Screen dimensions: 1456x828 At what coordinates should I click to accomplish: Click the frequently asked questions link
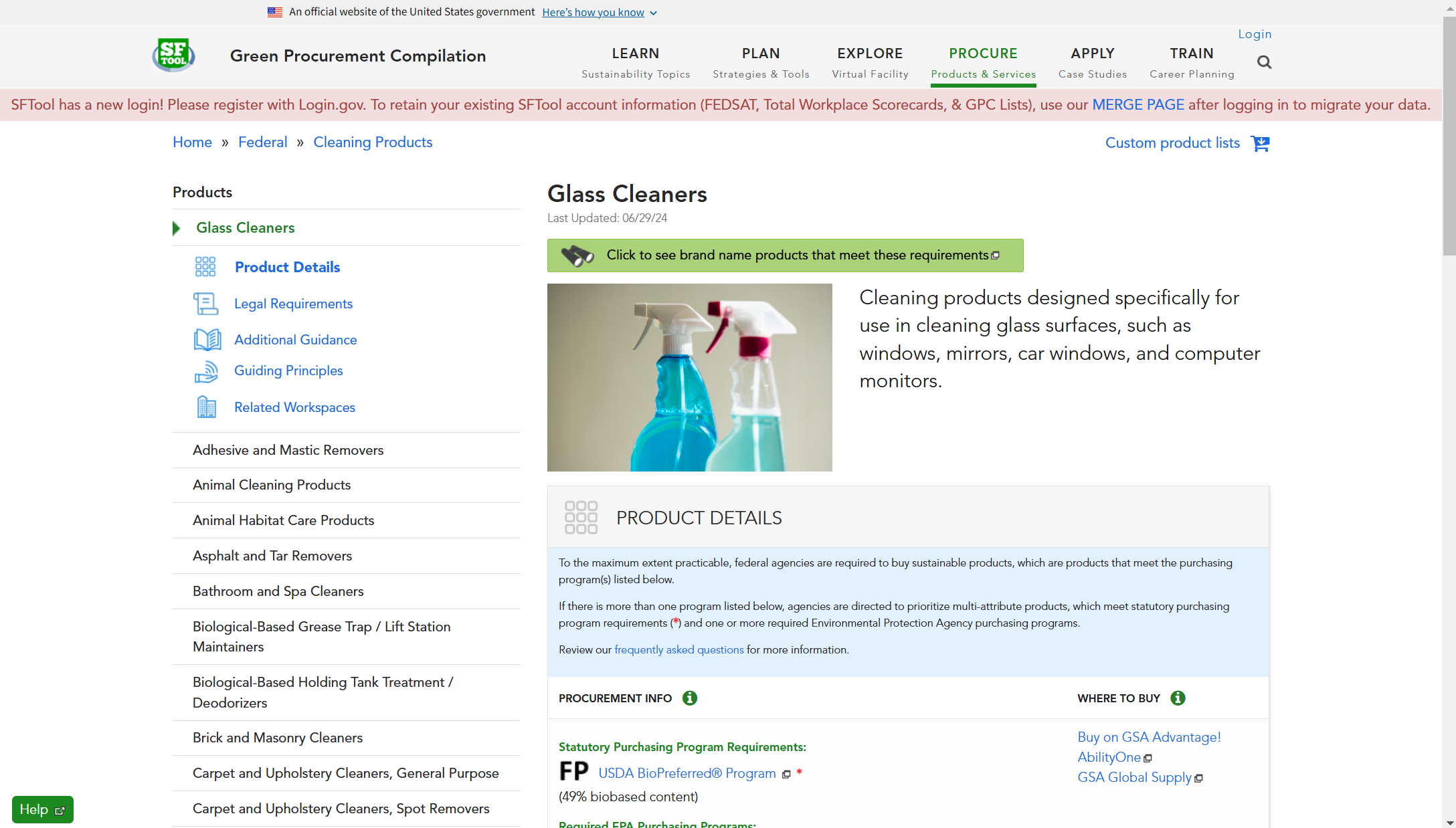(678, 649)
